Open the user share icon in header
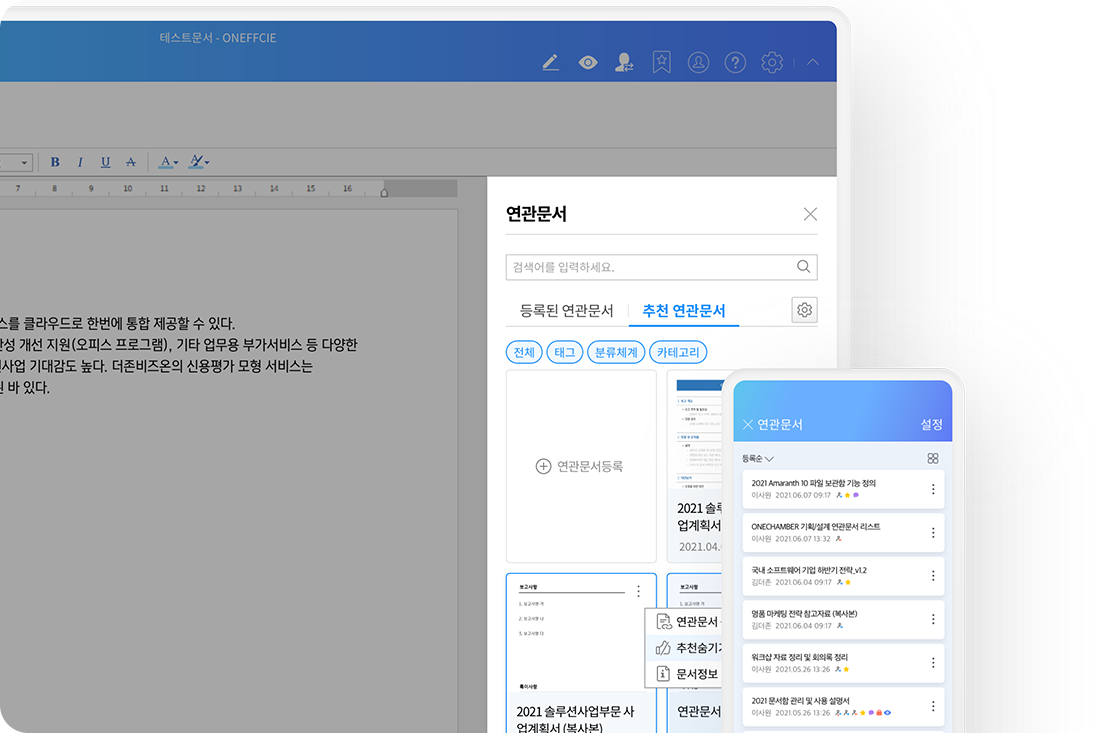Screen dimensions: 1098x733 (624, 63)
